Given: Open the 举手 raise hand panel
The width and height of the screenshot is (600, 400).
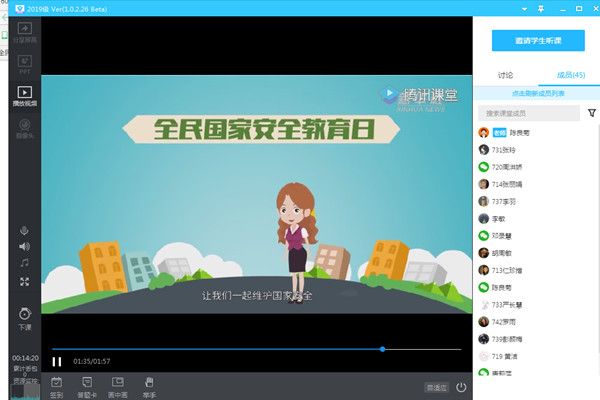Looking at the screenshot, I should [x=149, y=387].
